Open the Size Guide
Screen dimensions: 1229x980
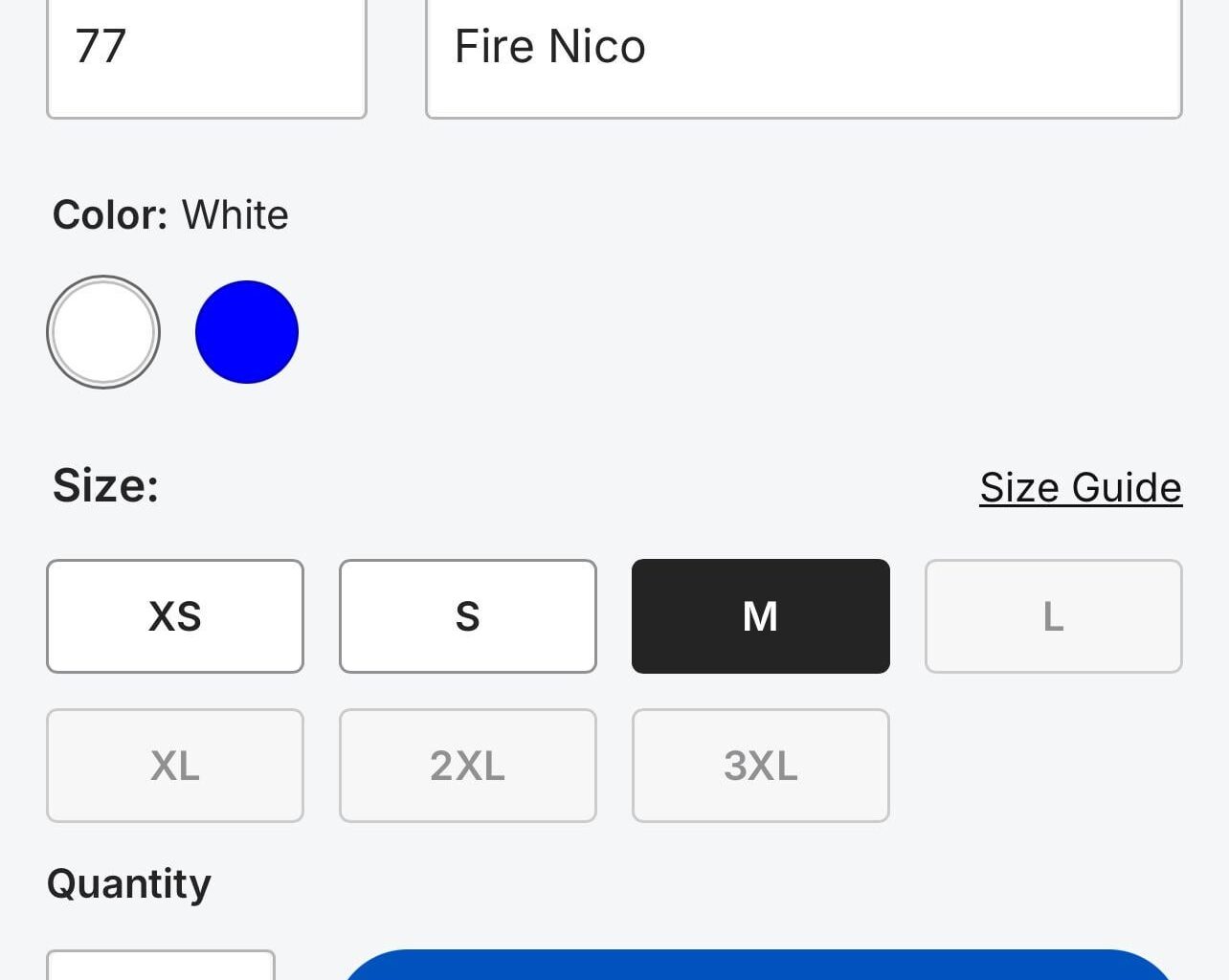(1080, 487)
